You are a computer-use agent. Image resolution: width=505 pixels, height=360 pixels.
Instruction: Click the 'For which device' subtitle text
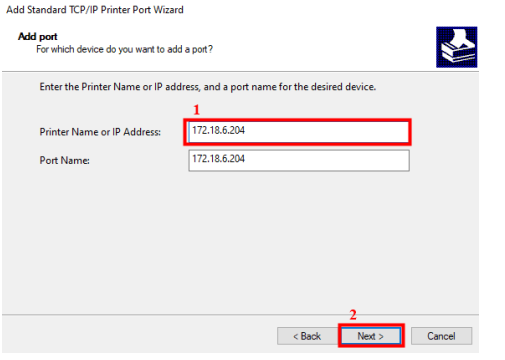click(124, 49)
